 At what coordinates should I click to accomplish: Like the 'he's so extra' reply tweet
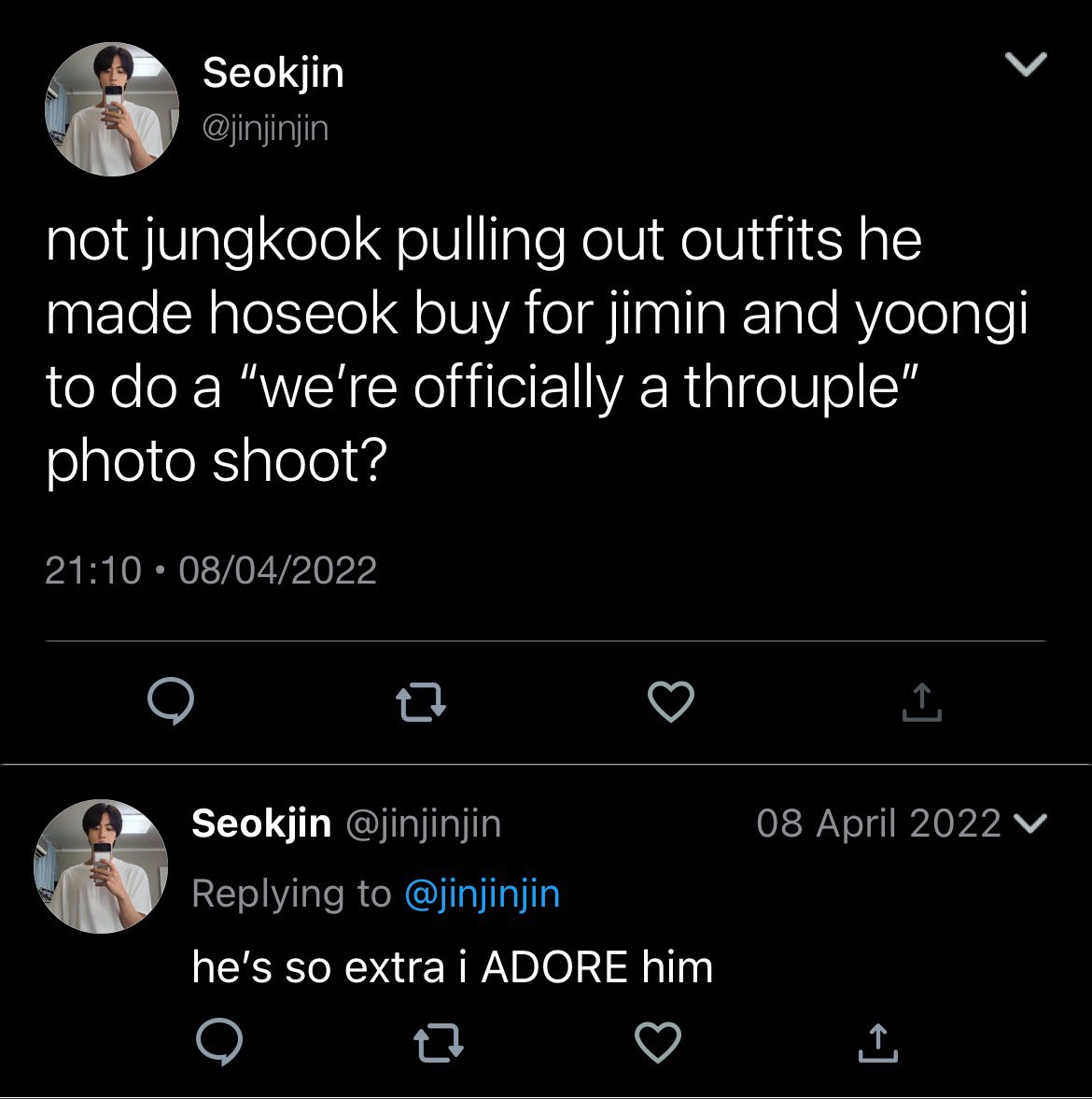pos(658,1041)
